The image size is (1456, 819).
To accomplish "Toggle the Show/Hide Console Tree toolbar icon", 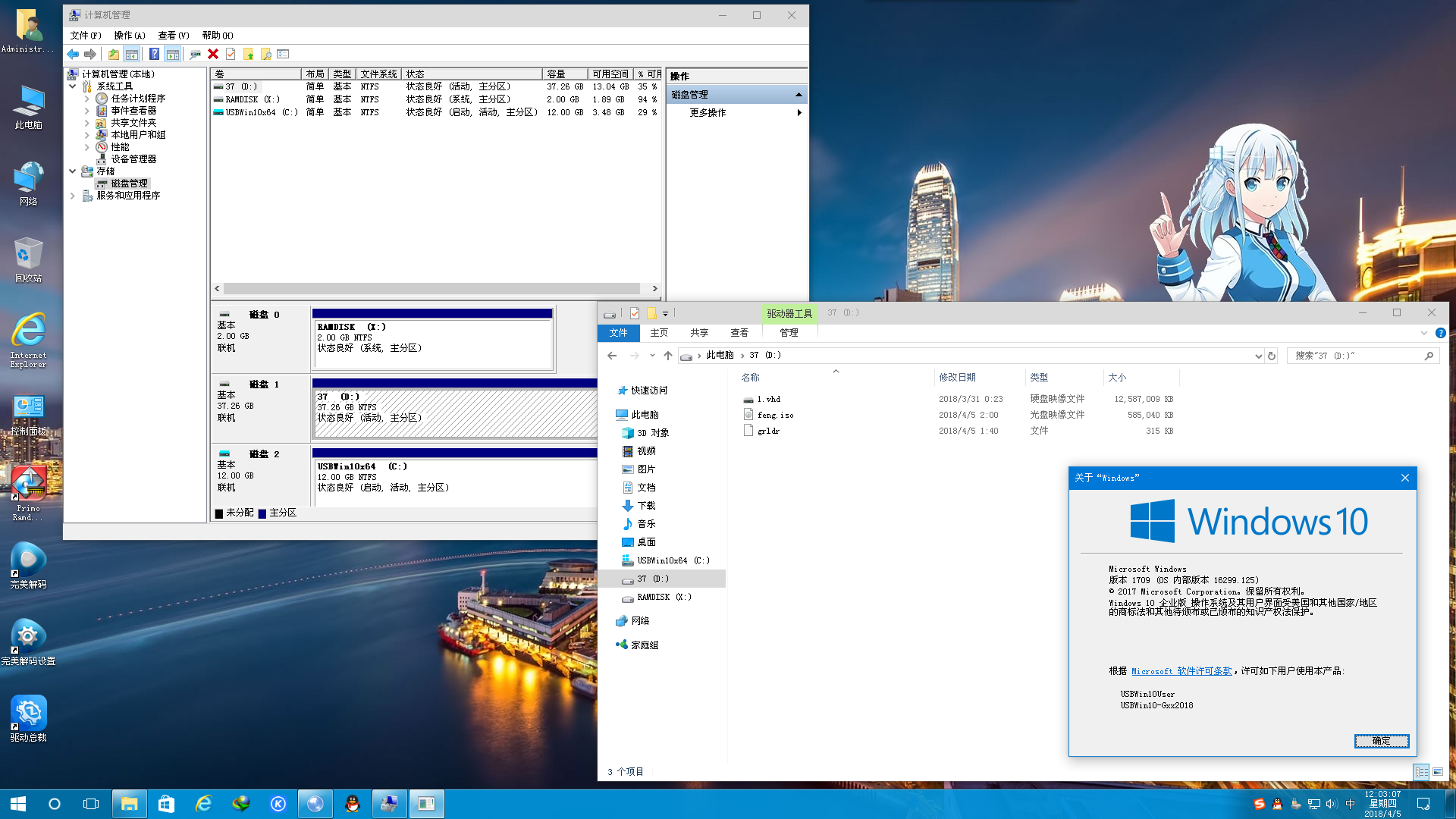I will pyautogui.click(x=132, y=54).
